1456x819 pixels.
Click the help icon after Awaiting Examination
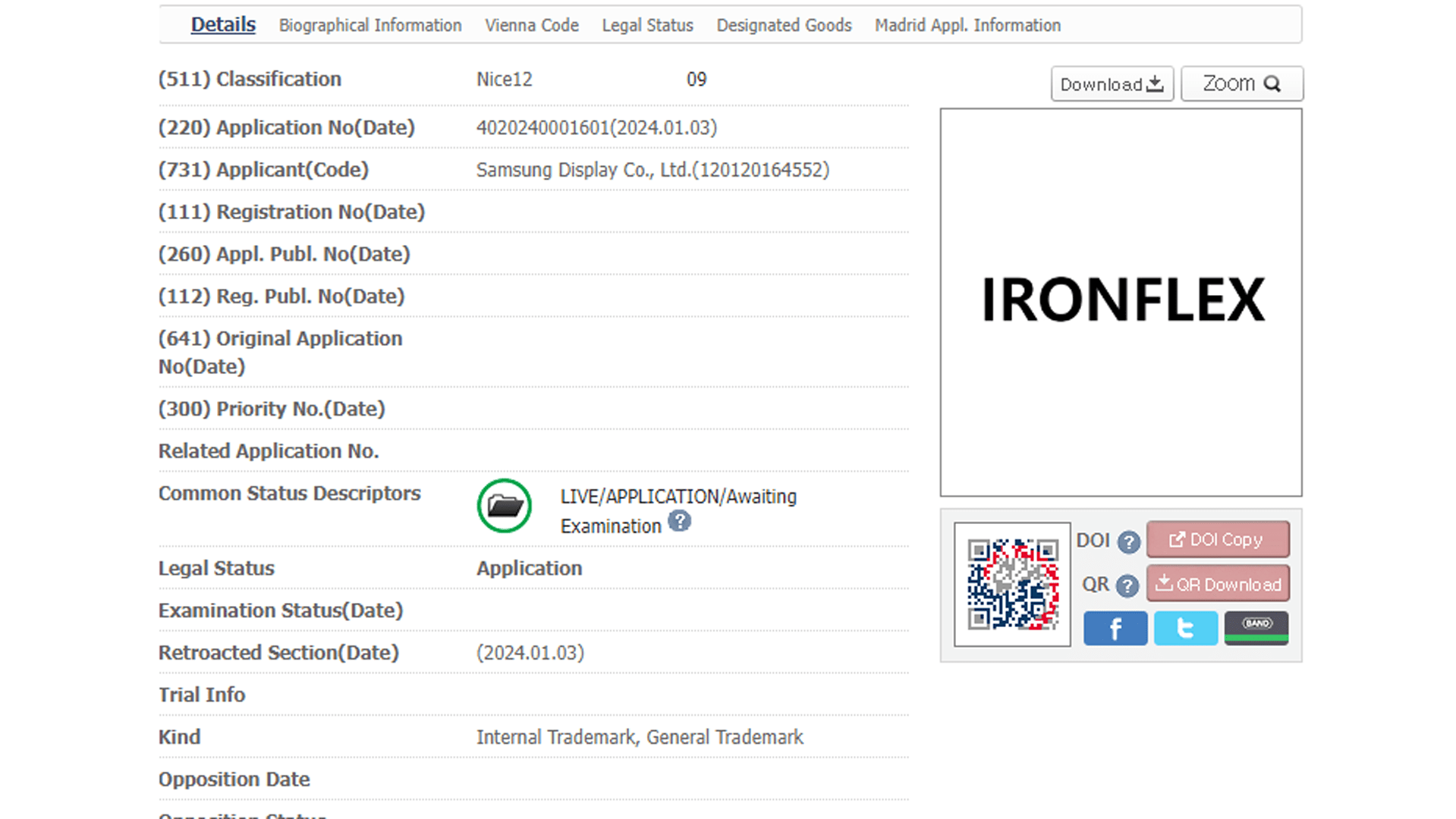679,522
